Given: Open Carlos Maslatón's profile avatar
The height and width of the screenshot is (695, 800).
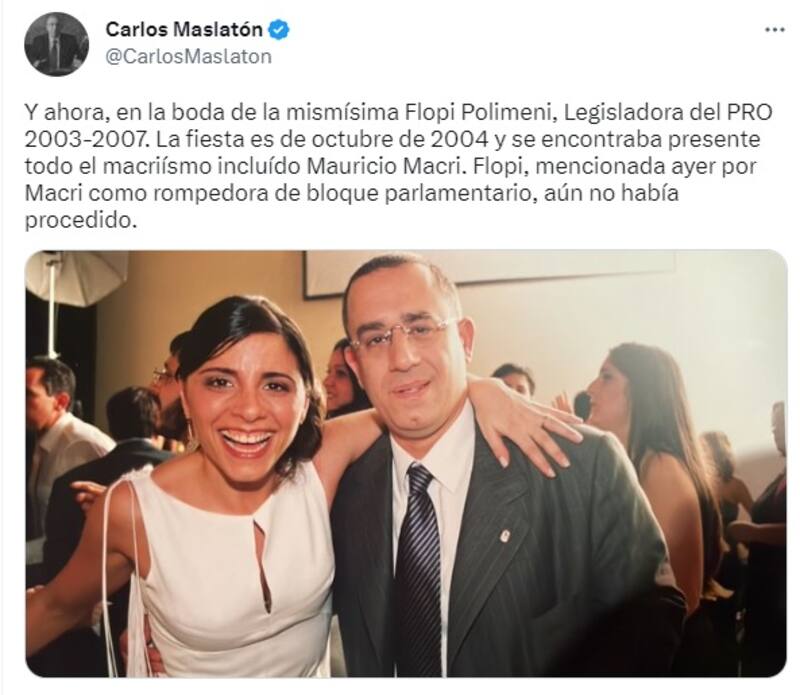Looking at the screenshot, I should click(x=56, y=44).
